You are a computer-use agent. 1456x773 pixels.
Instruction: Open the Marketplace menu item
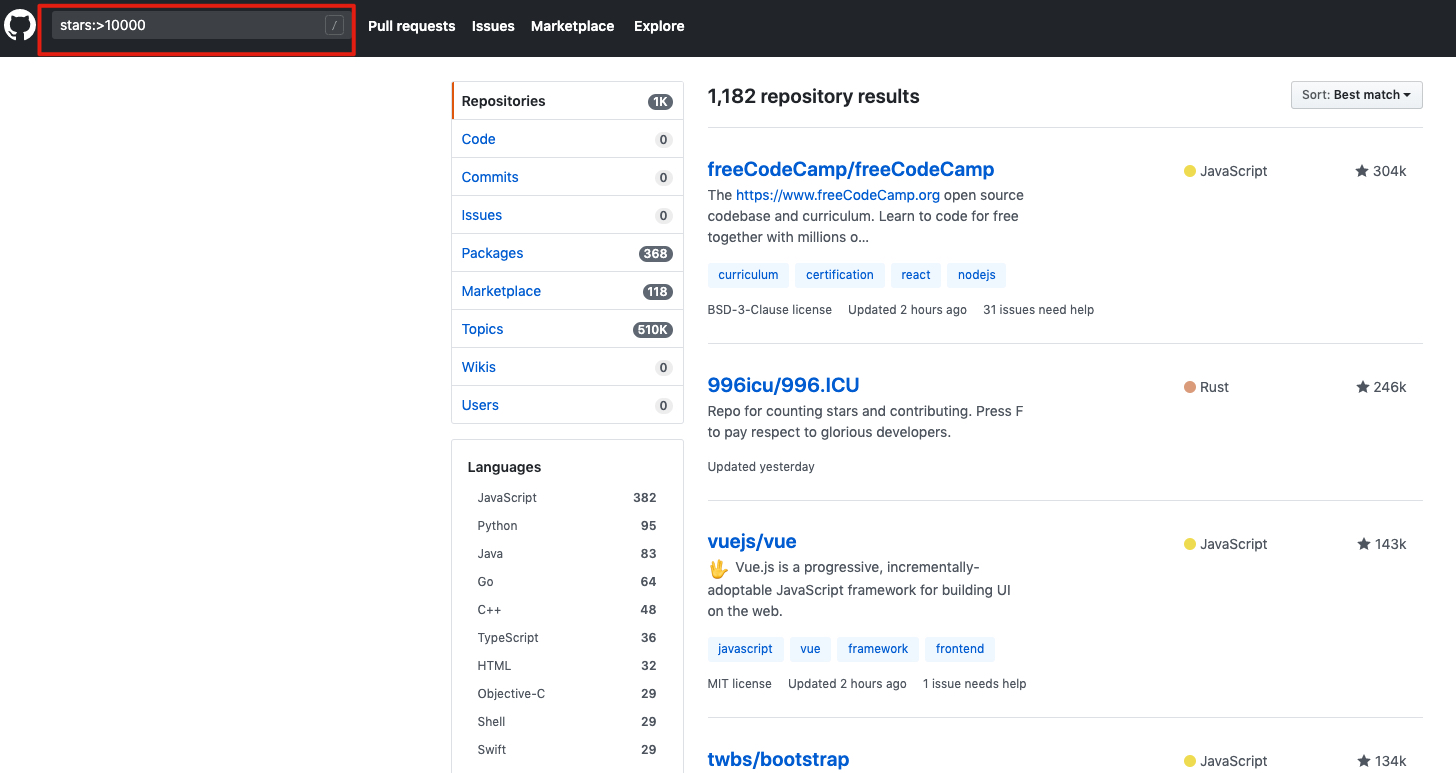click(572, 26)
